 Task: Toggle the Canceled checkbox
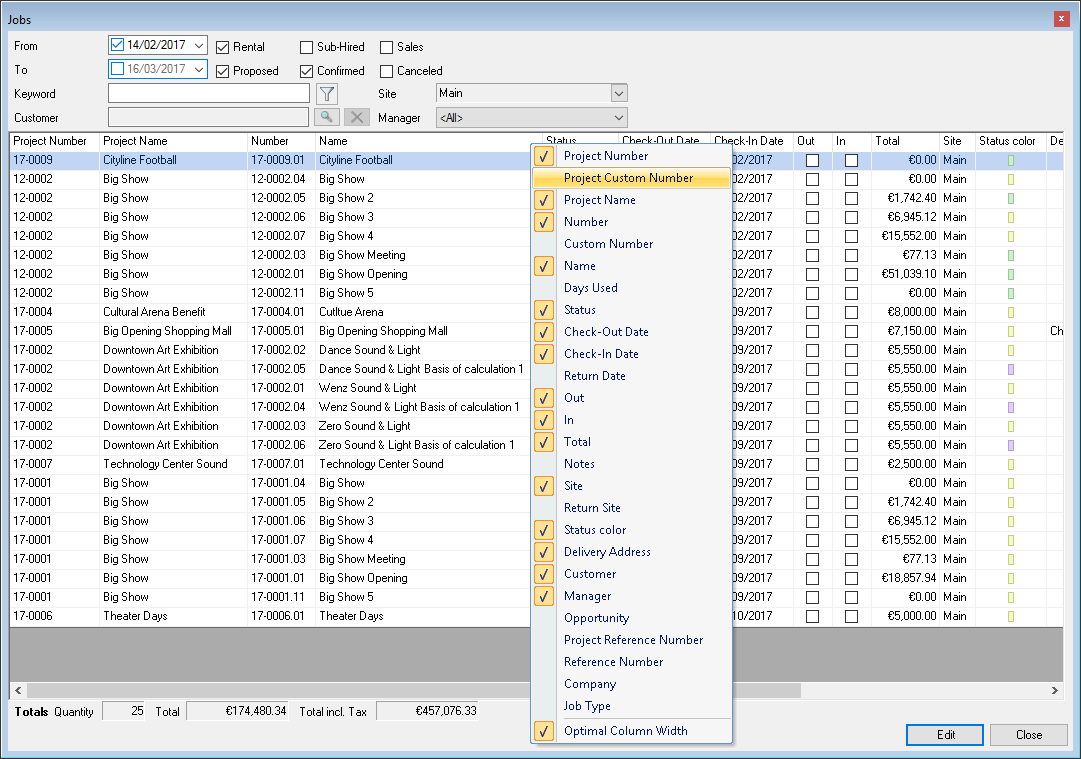point(387,71)
